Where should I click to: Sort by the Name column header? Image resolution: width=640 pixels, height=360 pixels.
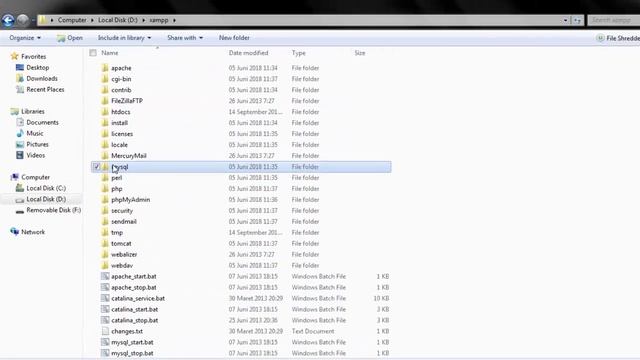[x=110, y=53]
